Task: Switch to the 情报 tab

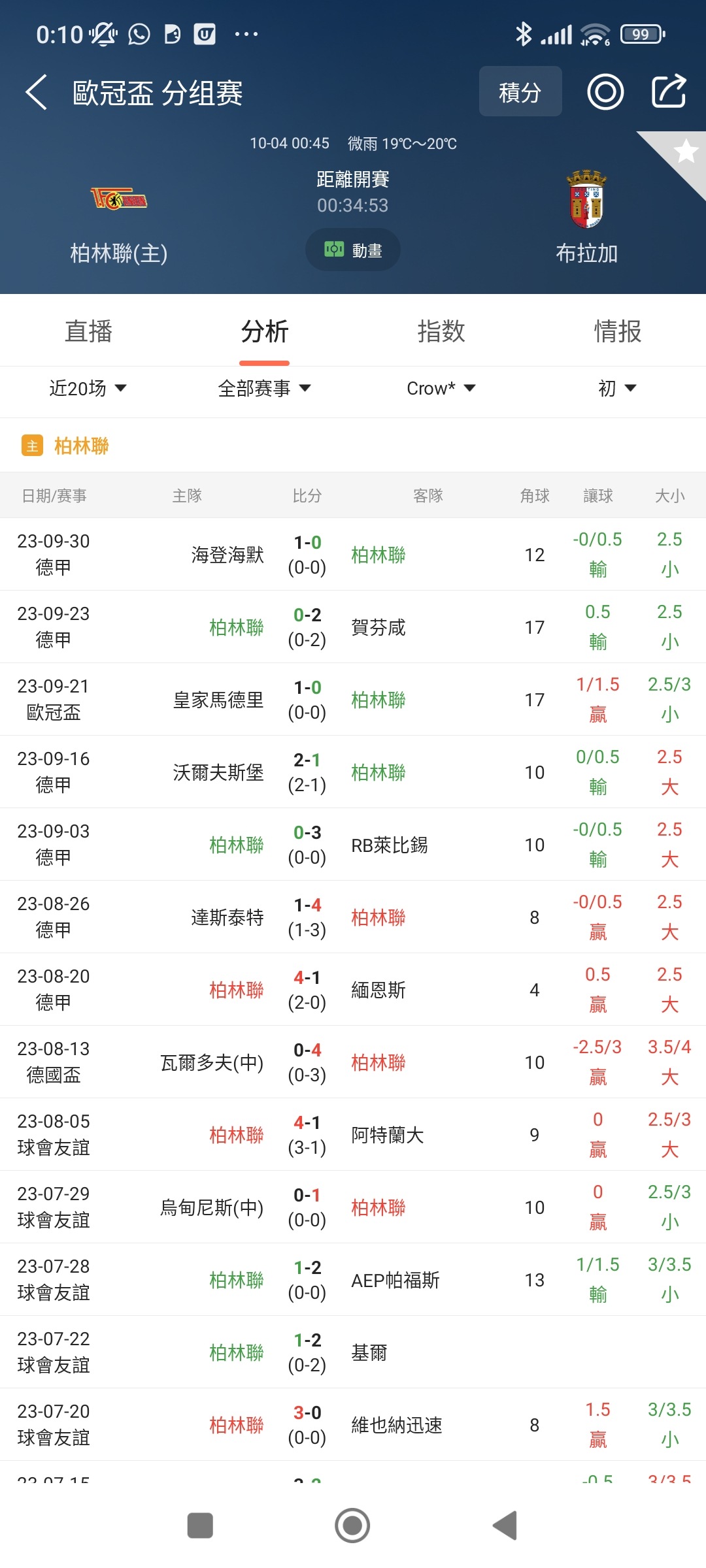Action: coord(617,331)
